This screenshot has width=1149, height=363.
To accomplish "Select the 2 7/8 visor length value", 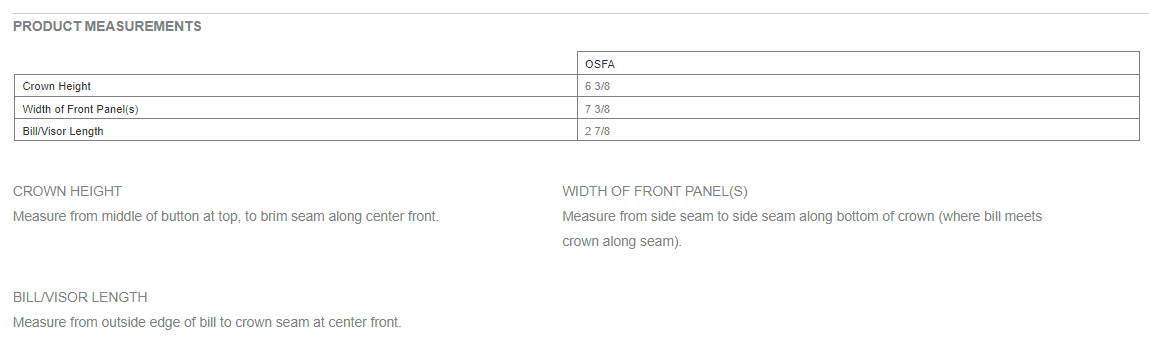I will tap(598, 131).
